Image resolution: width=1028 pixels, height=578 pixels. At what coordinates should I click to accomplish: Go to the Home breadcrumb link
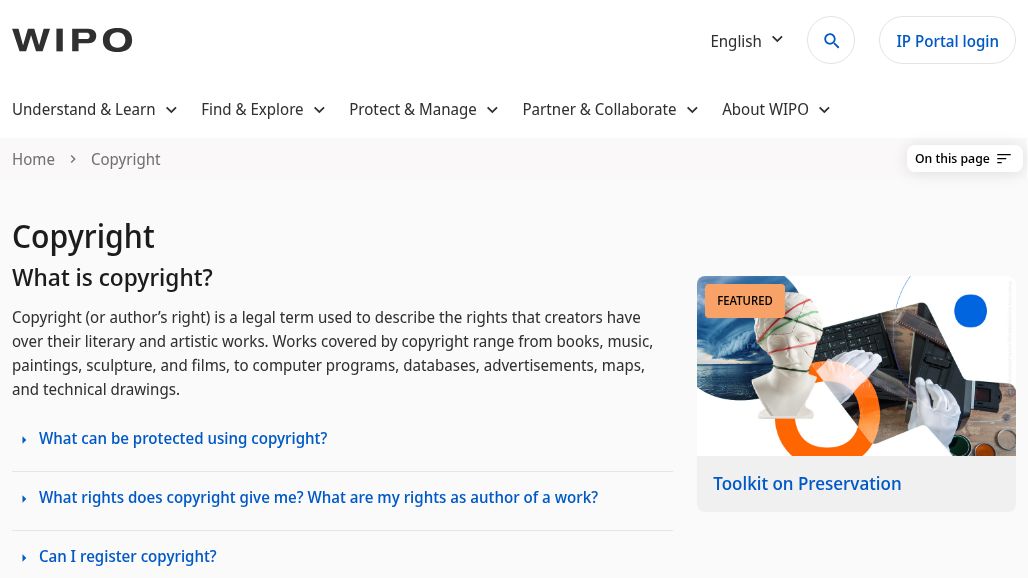coord(34,159)
